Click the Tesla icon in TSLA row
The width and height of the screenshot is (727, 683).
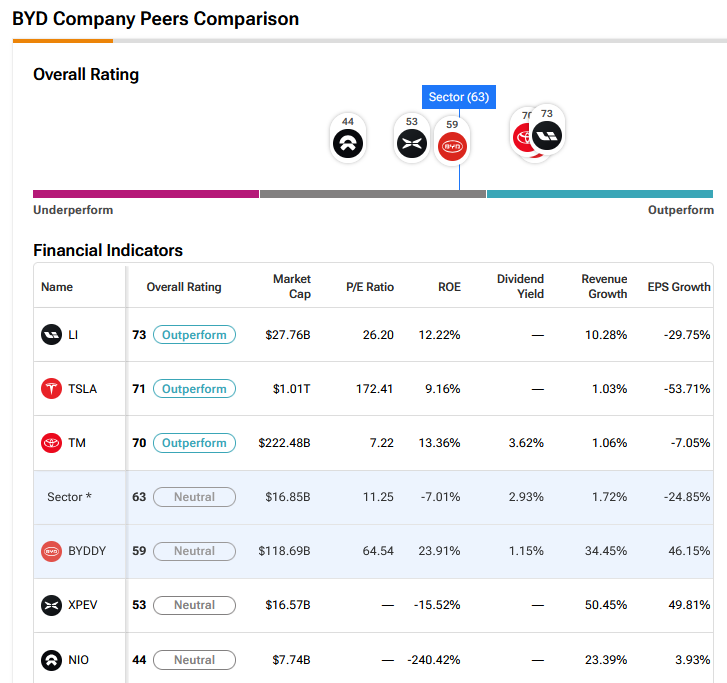(51, 389)
